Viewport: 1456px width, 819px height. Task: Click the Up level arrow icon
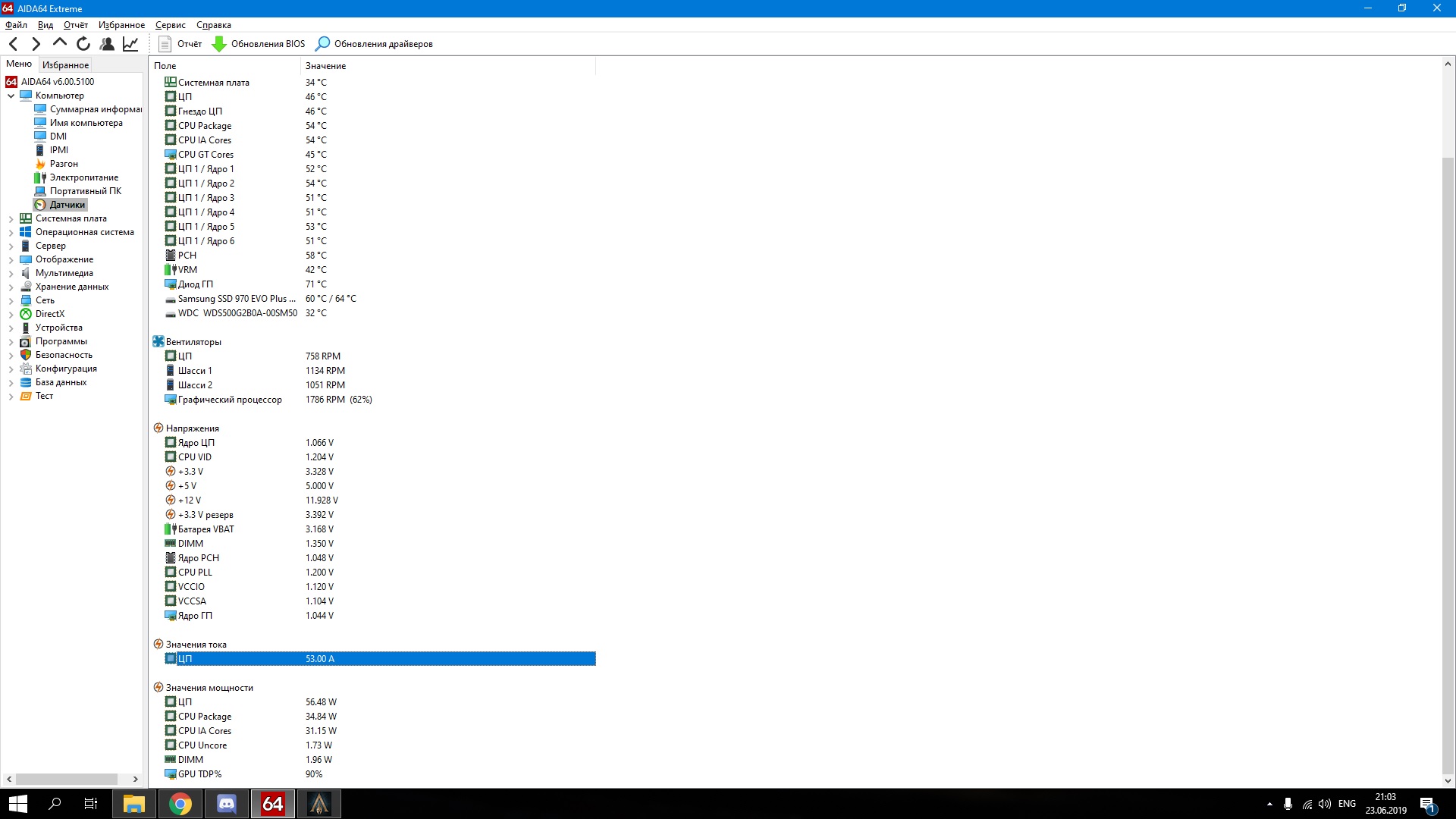pyautogui.click(x=60, y=43)
